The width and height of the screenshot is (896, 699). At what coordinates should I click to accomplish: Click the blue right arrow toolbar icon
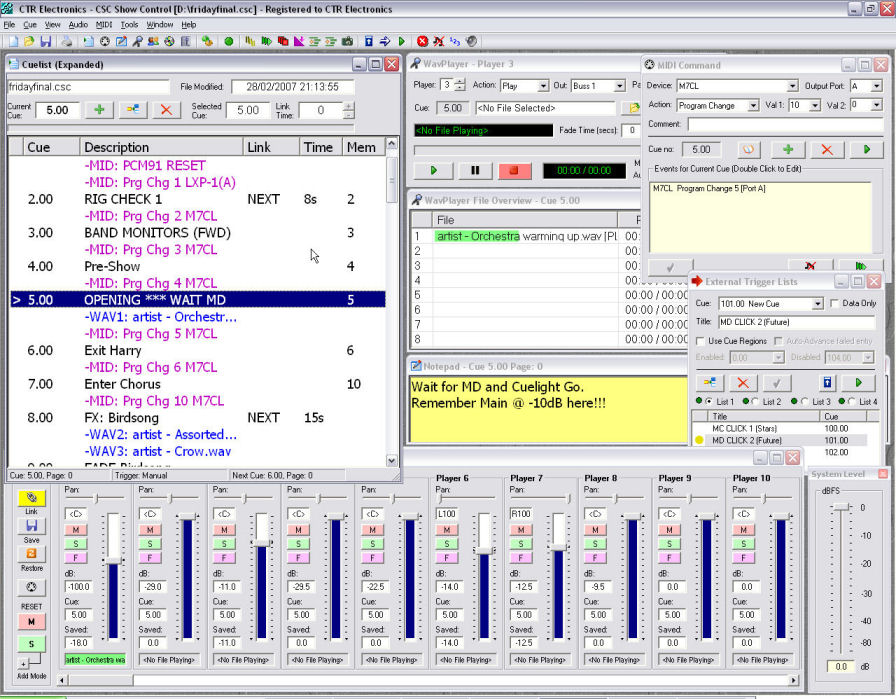(x=385, y=41)
